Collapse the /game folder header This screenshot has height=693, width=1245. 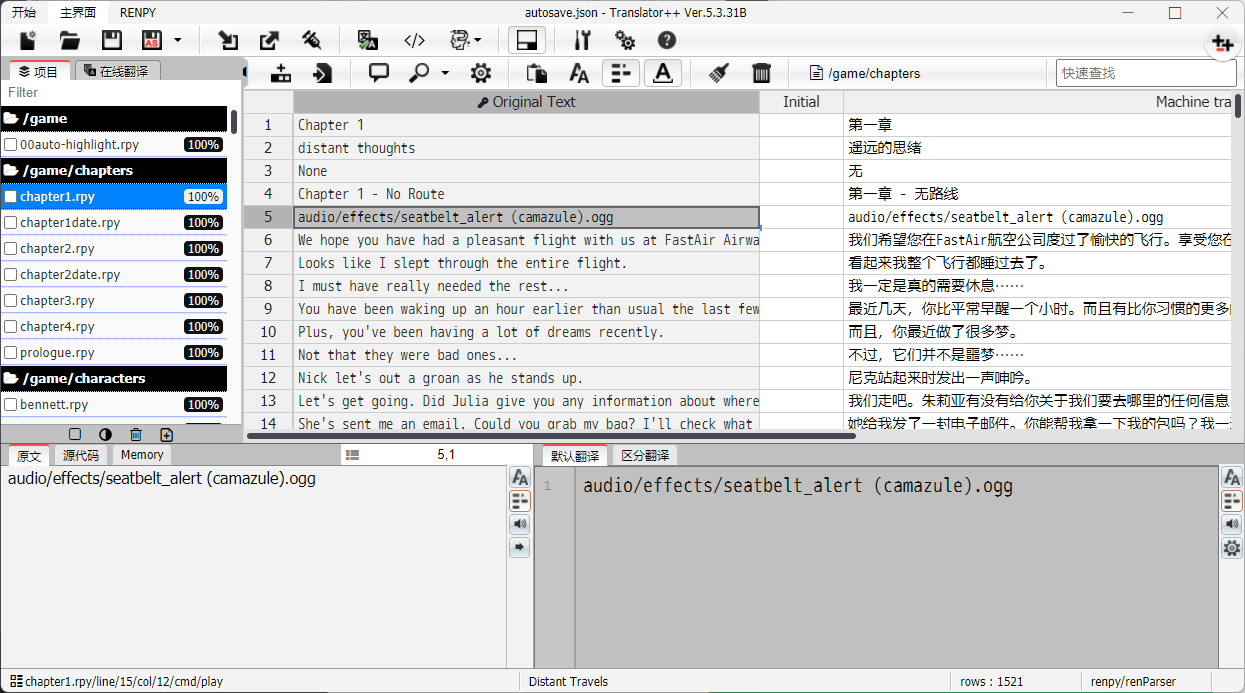click(x=114, y=118)
